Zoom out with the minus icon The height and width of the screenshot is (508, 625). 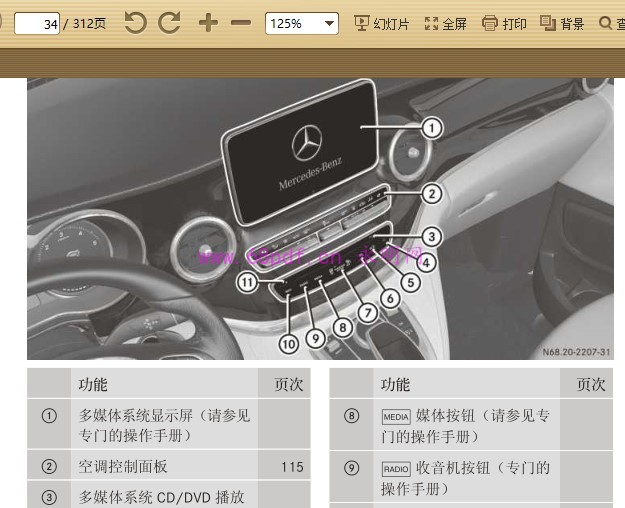pyautogui.click(x=241, y=23)
